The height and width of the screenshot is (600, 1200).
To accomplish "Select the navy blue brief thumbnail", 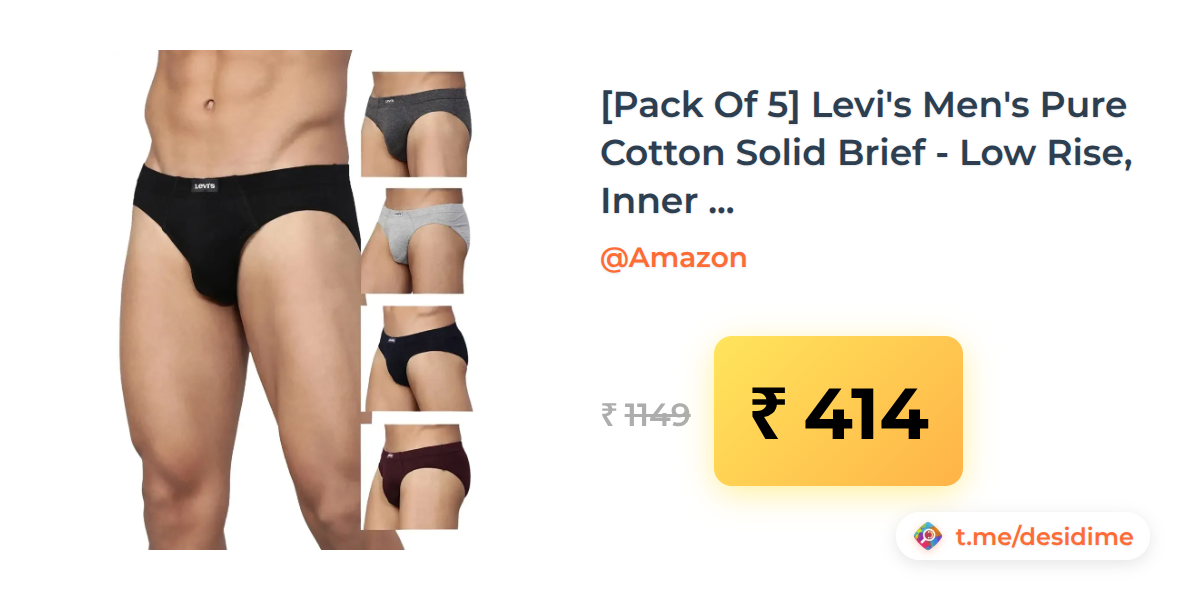I will point(416,358).
